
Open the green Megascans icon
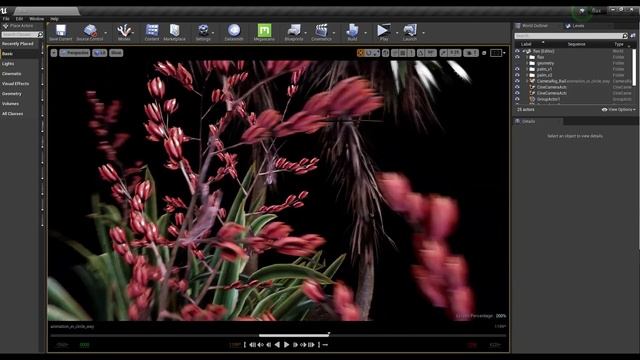coord(264,30)
